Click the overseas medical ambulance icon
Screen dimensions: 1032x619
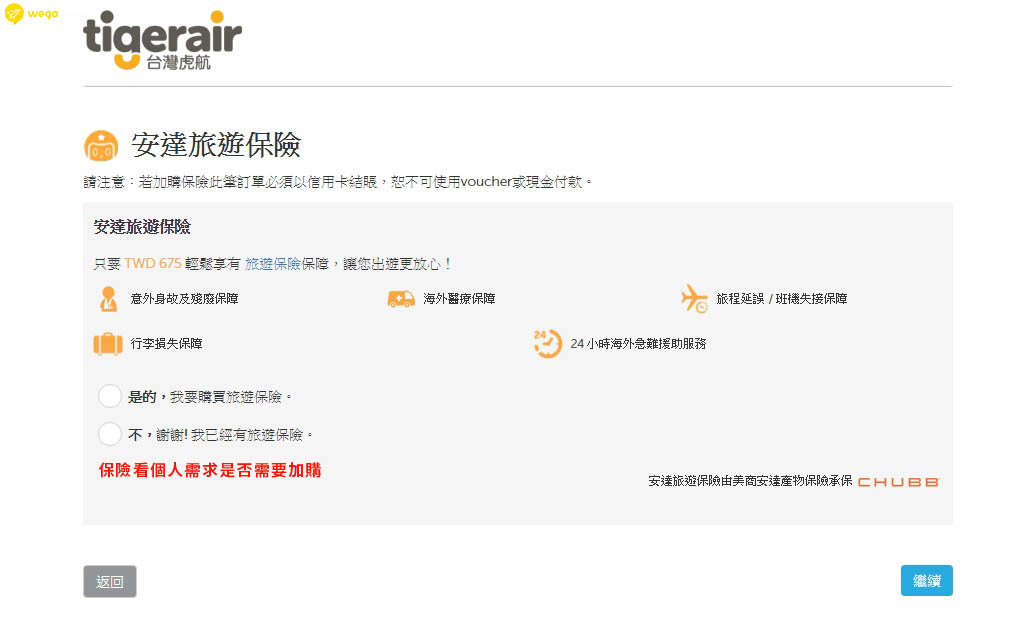coord(401,299)
